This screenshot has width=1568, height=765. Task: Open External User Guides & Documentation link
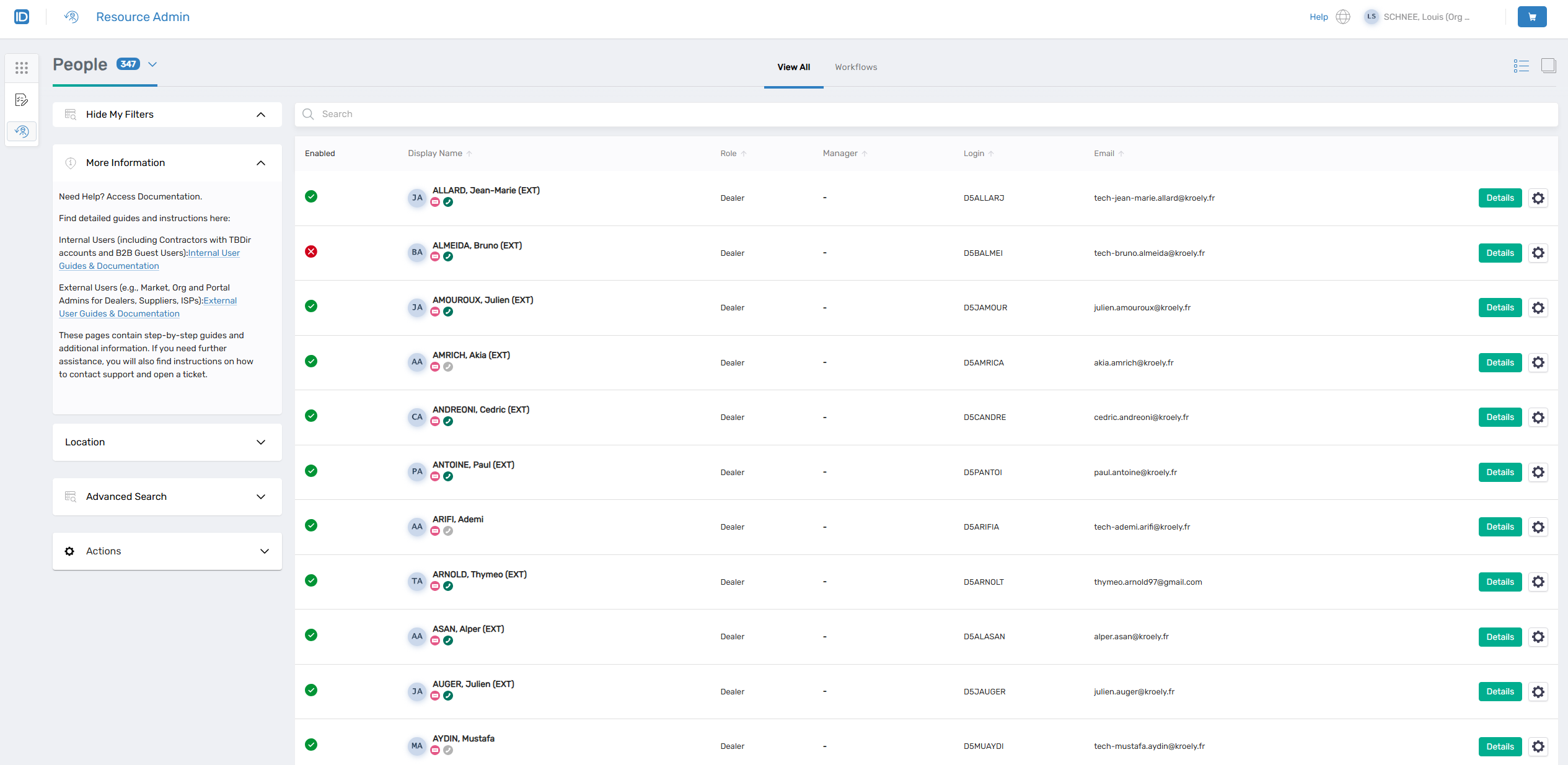click(x=119, y=313)
